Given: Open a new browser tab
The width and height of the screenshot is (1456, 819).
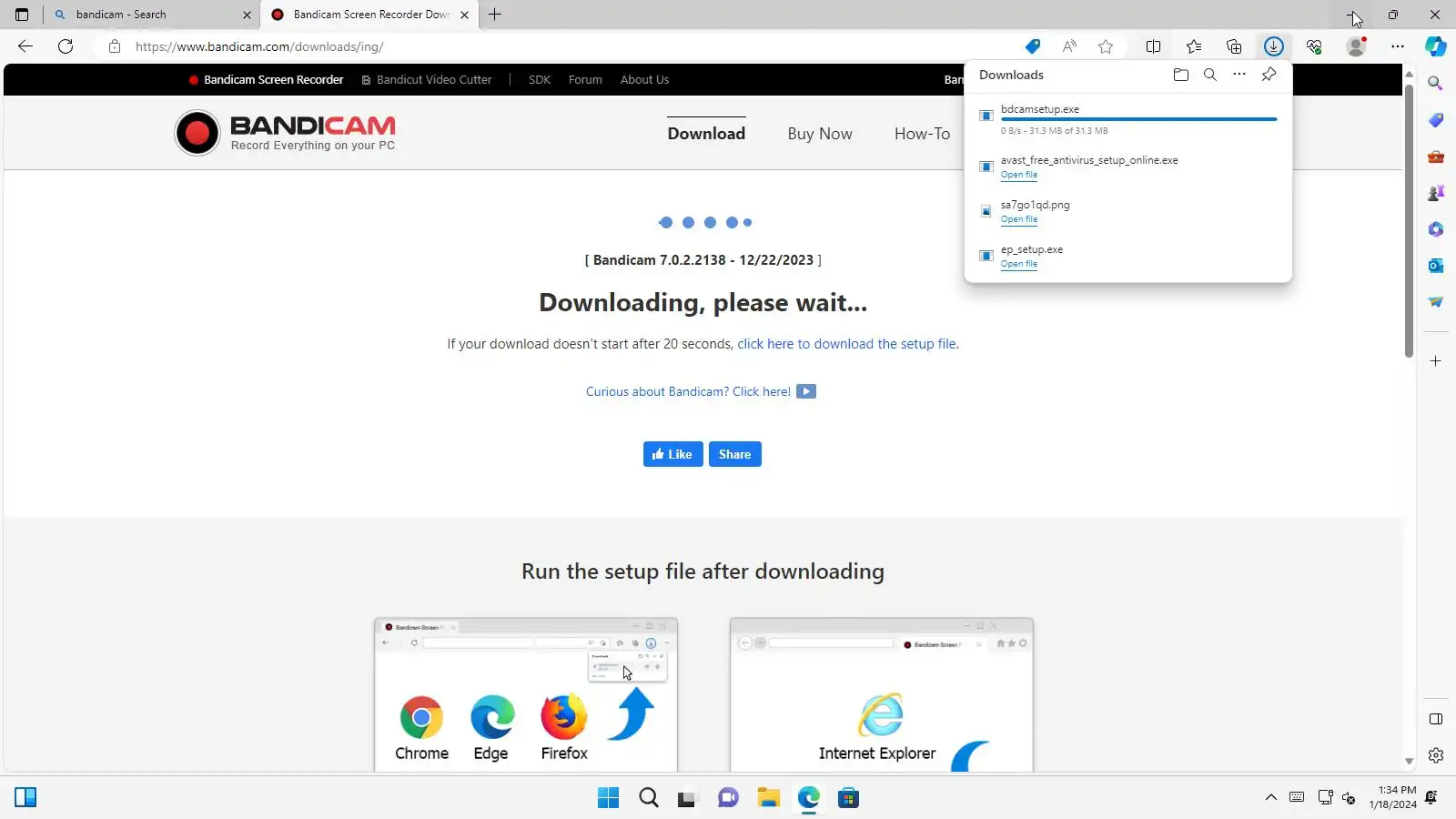Looking at the screenshot, I should tap(495, 15).
